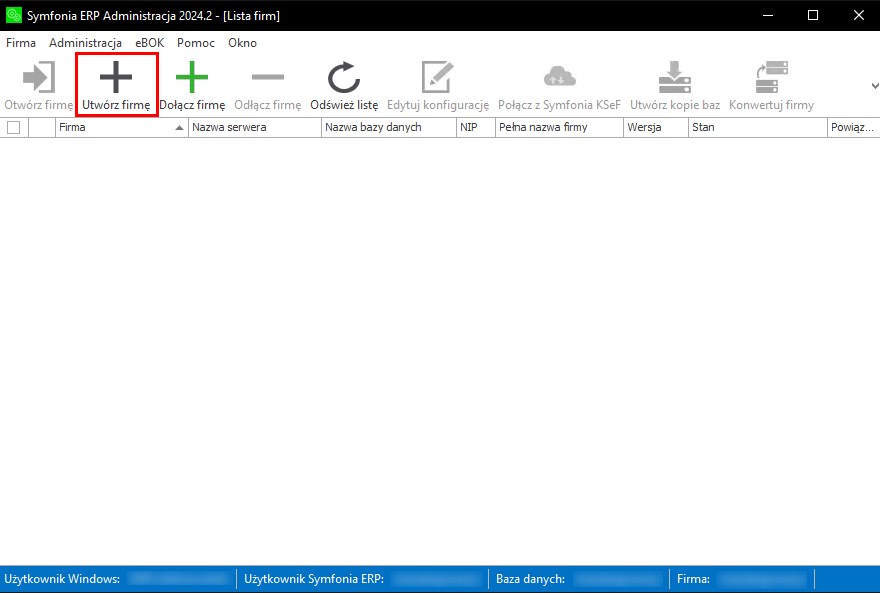Sort by the Nazwa serwera column header

pyautogui.click(x=255, y=127)
